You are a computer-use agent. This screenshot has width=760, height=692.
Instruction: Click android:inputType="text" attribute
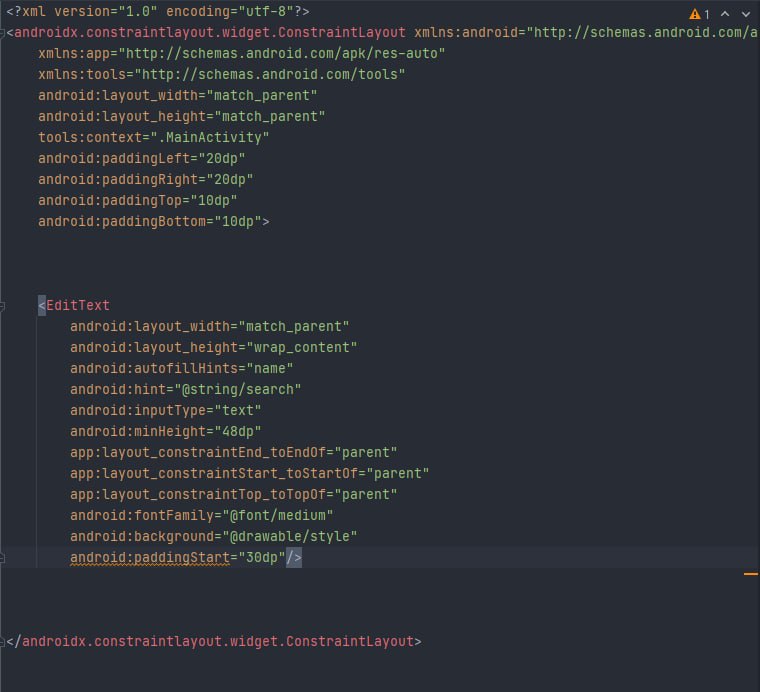click(166, 410)
